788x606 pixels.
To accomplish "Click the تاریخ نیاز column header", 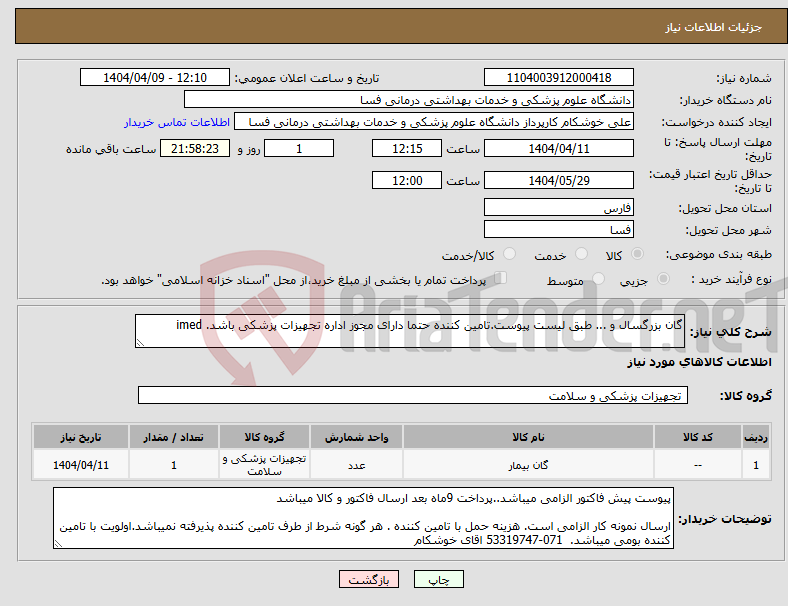I will pyautogui.click(x=81, y=437).
